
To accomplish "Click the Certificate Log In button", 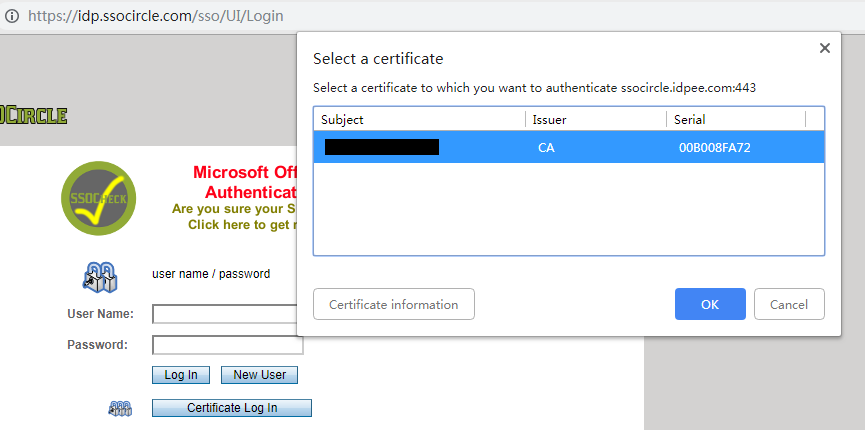I will (232, 408).
